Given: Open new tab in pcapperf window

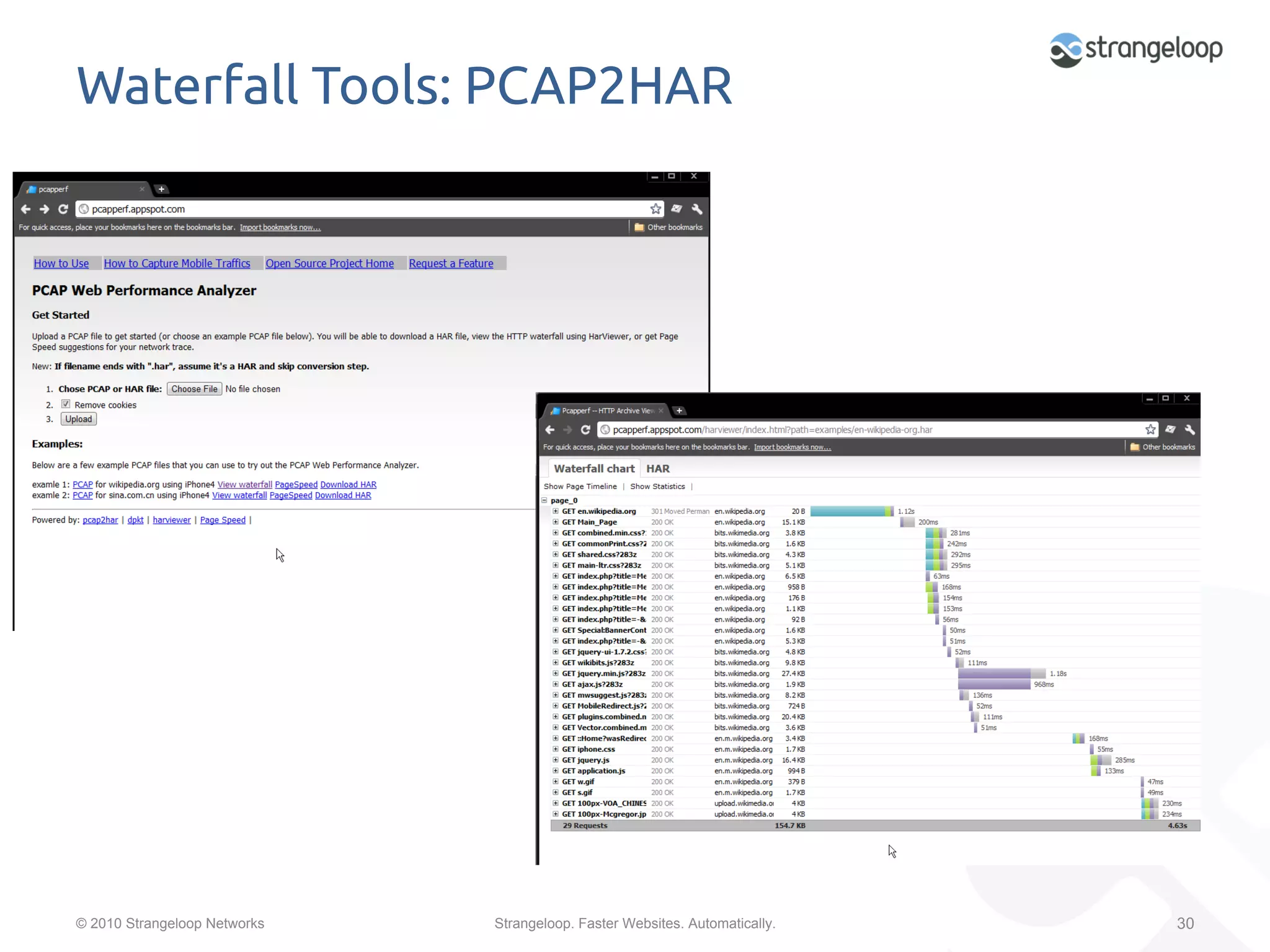Looking at the screenshot, I should click(161, 189).
